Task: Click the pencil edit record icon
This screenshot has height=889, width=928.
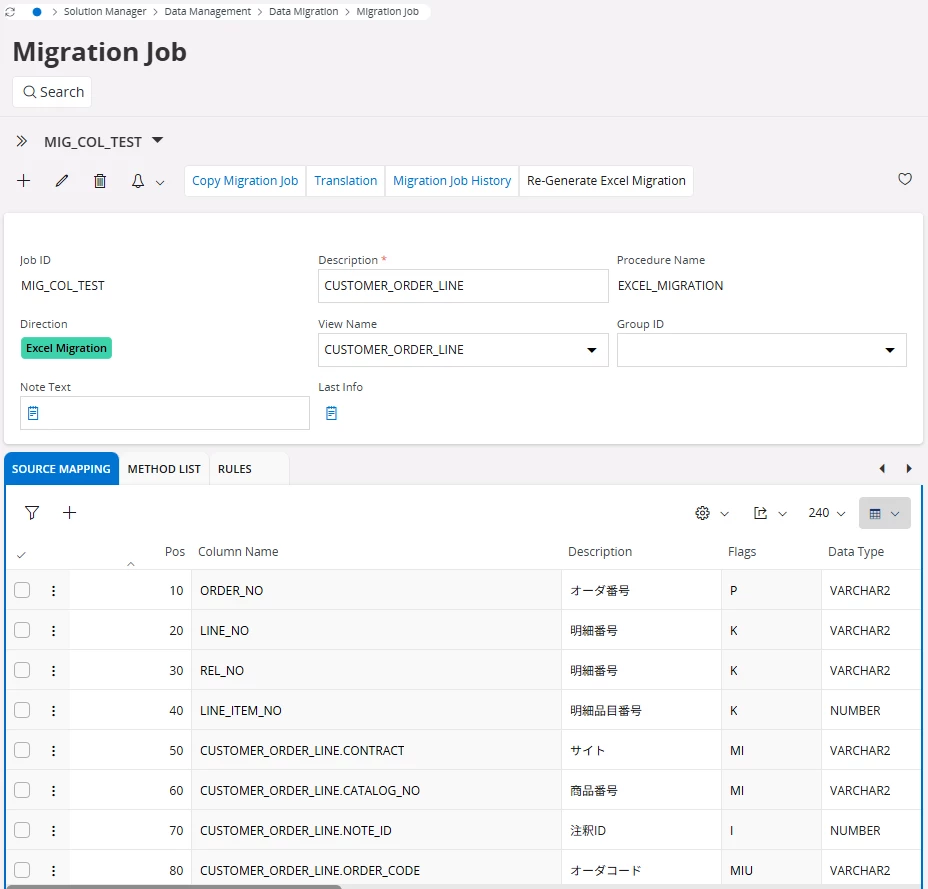Action: click(62, 181)
